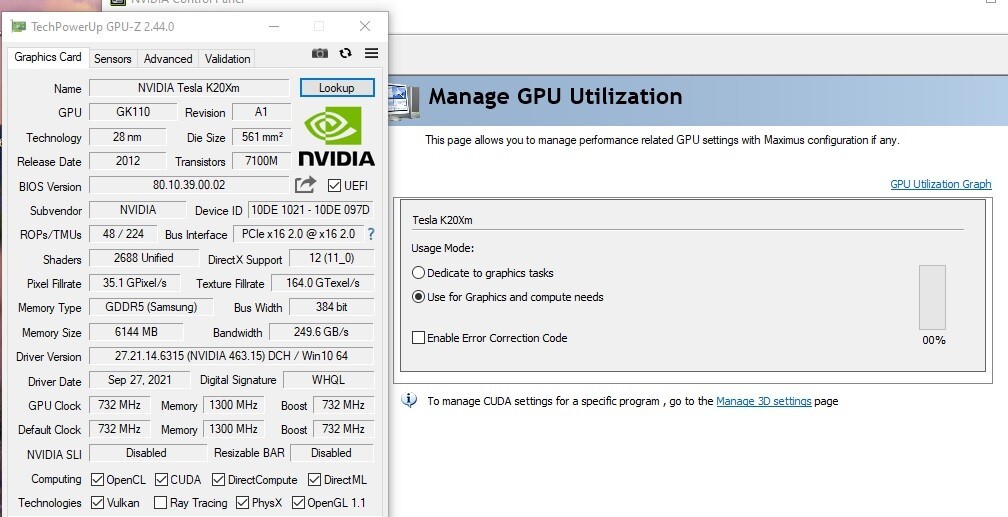
Task: Click the Name field NVIDIA Tesla K20Xm
Action: (189, 87)
